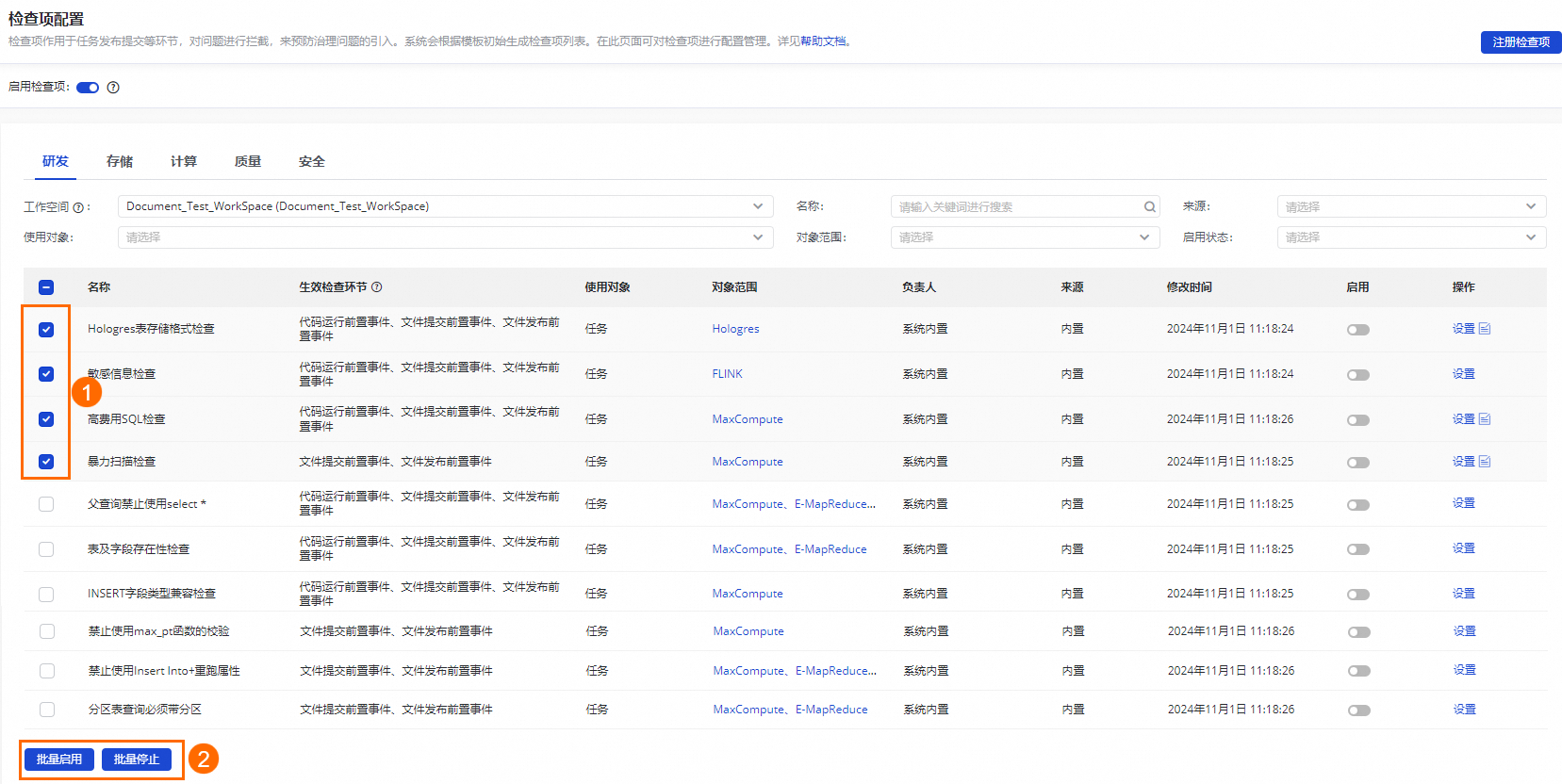Click 设置 link in 暴力扫描检查 row
1562x784 pixels.
pyautogui.click(x=1463, y=462)
